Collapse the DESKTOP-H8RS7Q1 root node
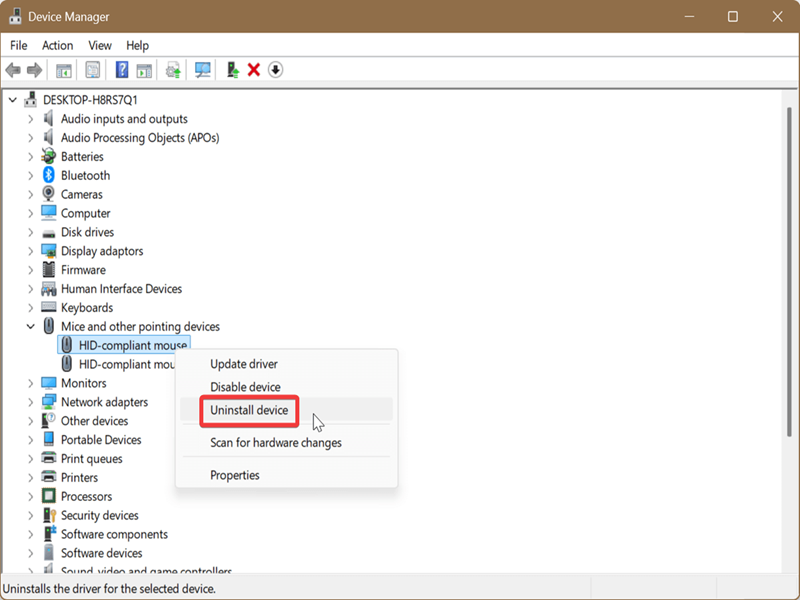This screenshot has width=800, height=600. tap(13, 100)
